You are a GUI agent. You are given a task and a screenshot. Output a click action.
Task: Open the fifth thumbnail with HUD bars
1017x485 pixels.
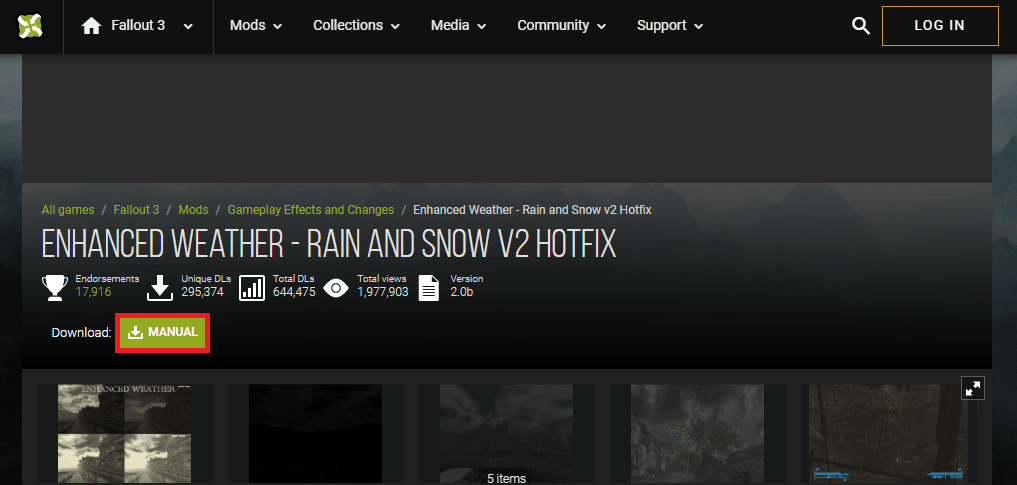[889, 434]
